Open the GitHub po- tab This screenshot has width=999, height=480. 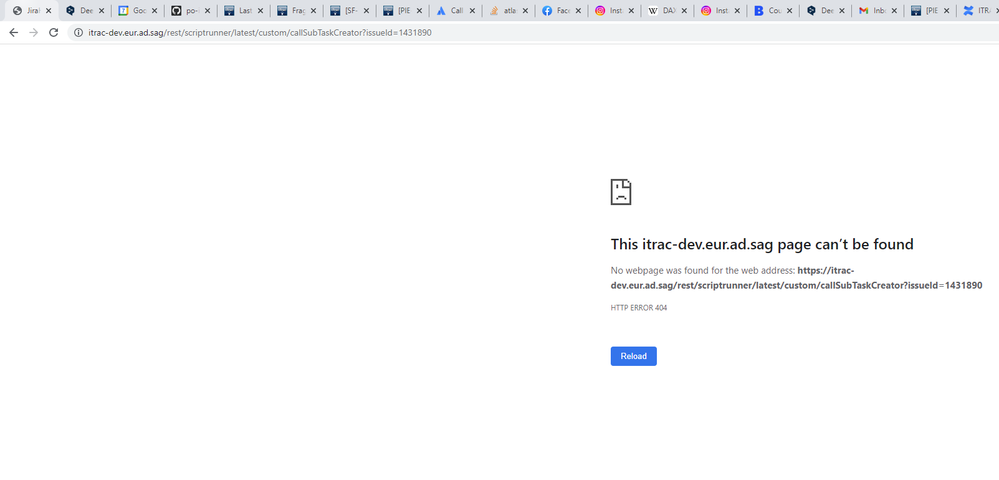click(189, 11)
